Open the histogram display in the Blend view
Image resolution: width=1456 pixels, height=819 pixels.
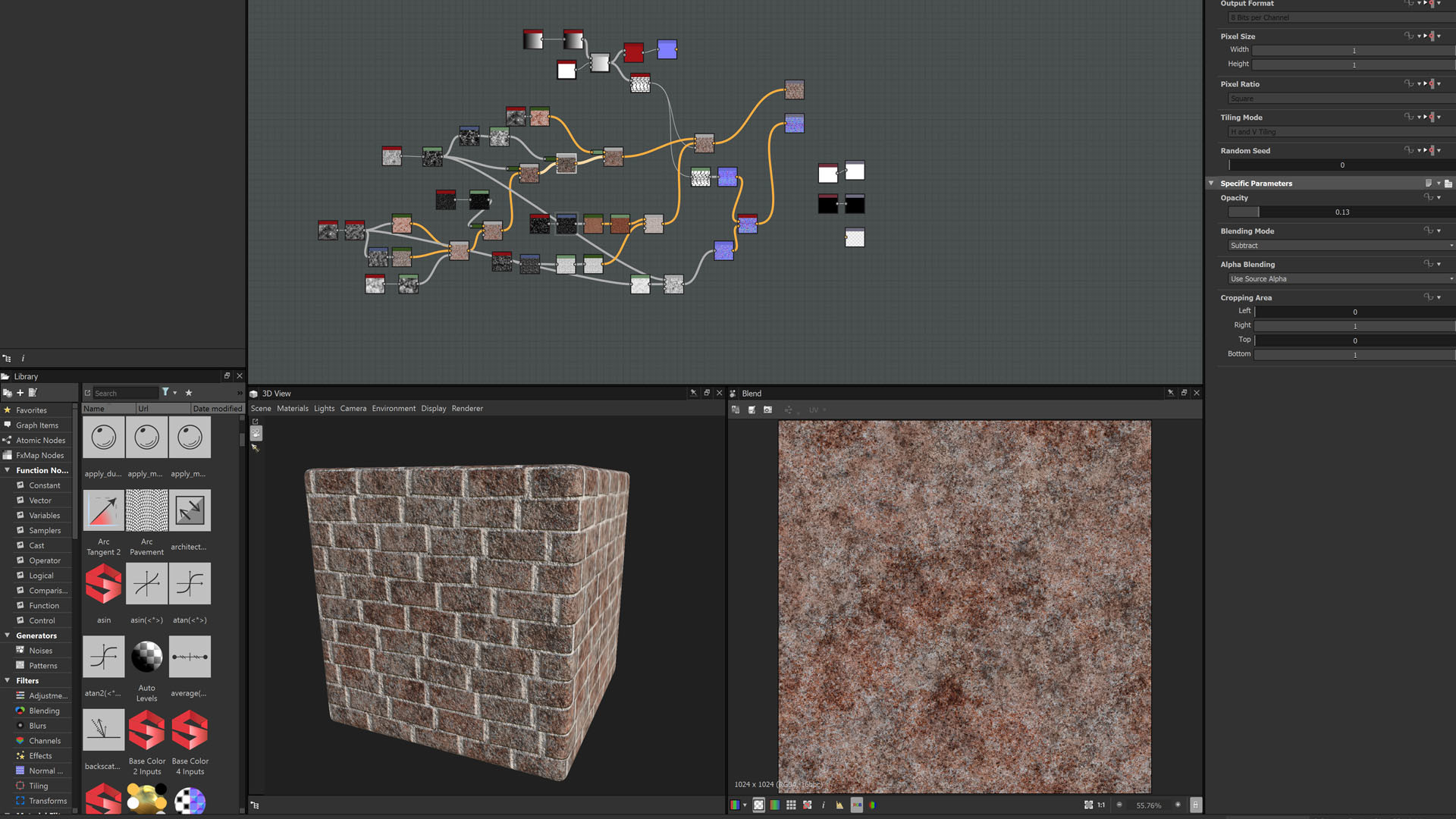pos(839,805)
